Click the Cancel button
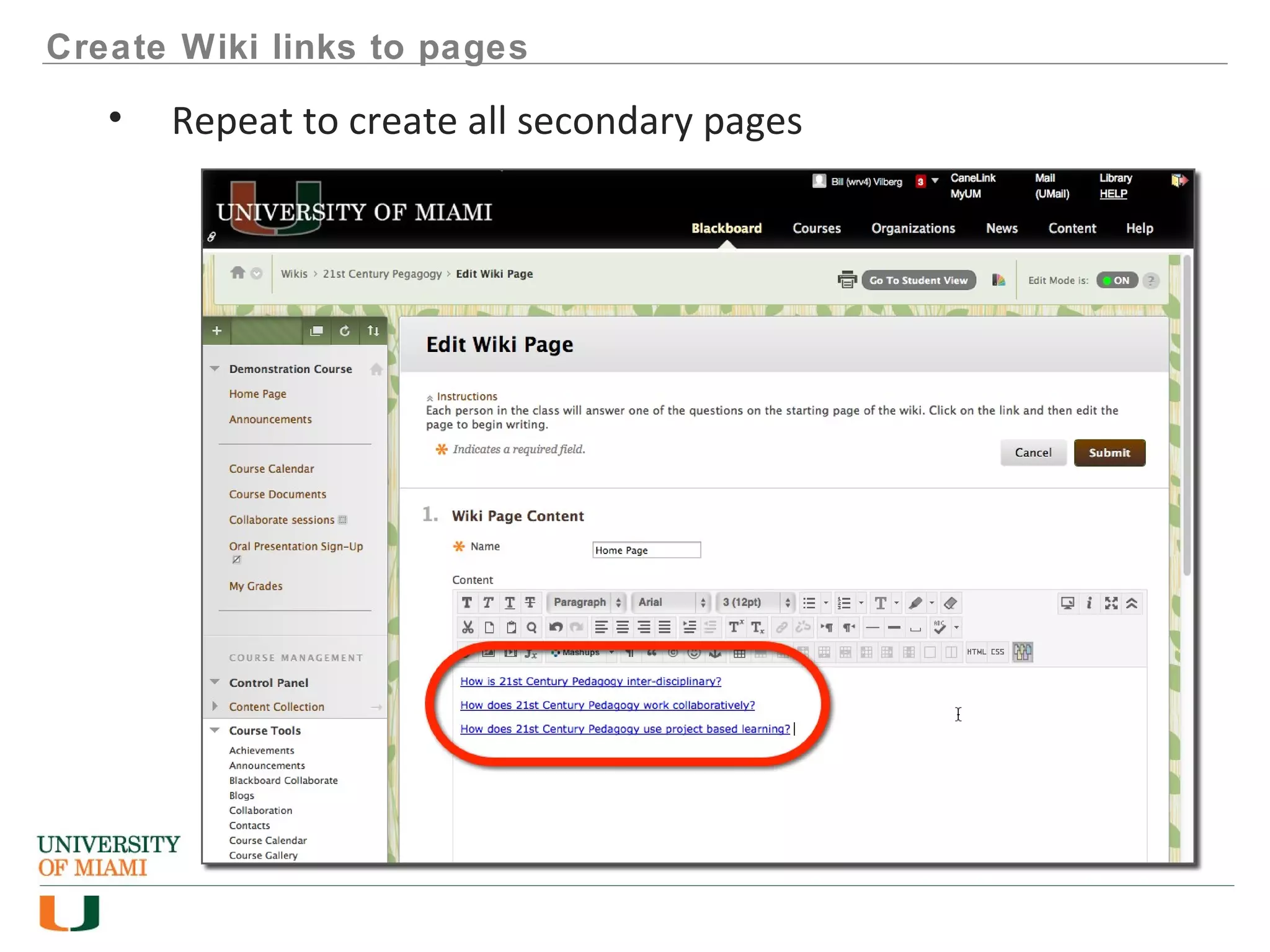The width and height of the screenshot is (1270, 952). [x=1033, y=452]
